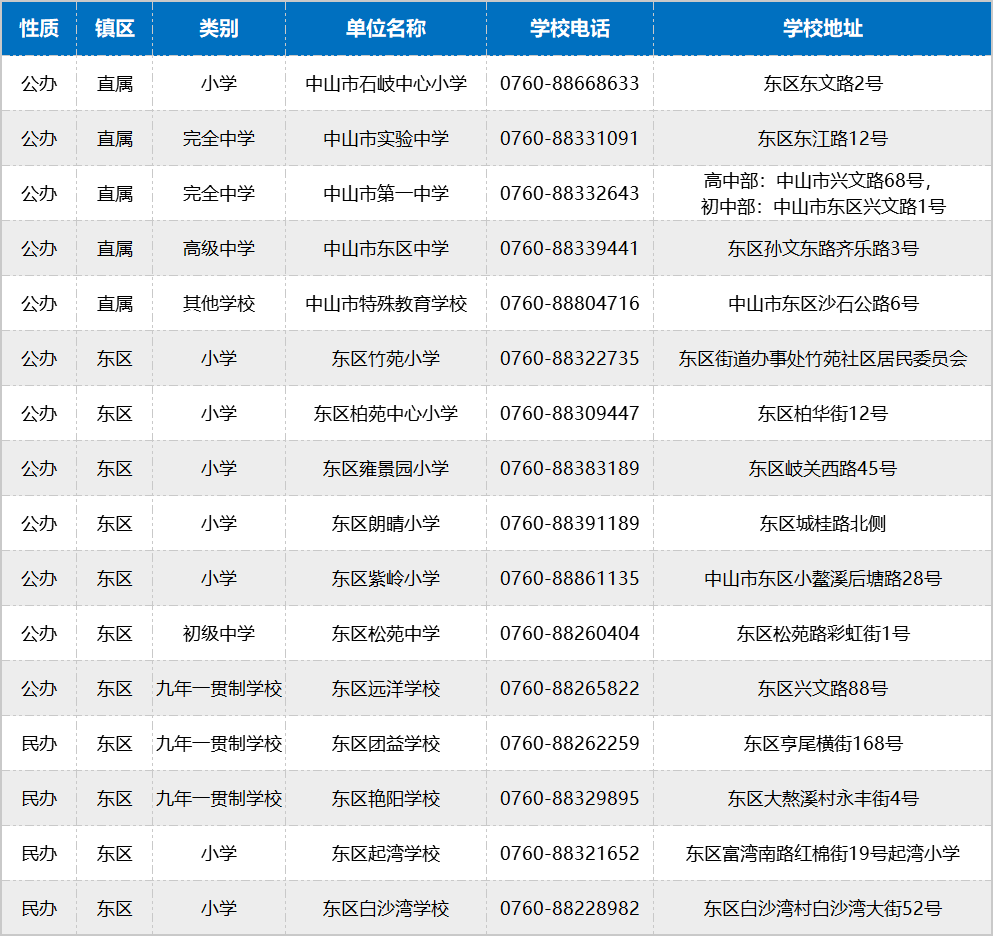Image resolution: width=993 pixels, height=936 pixels.
Task: Select school name 中山市东区中学
Action: pos(386,249)
